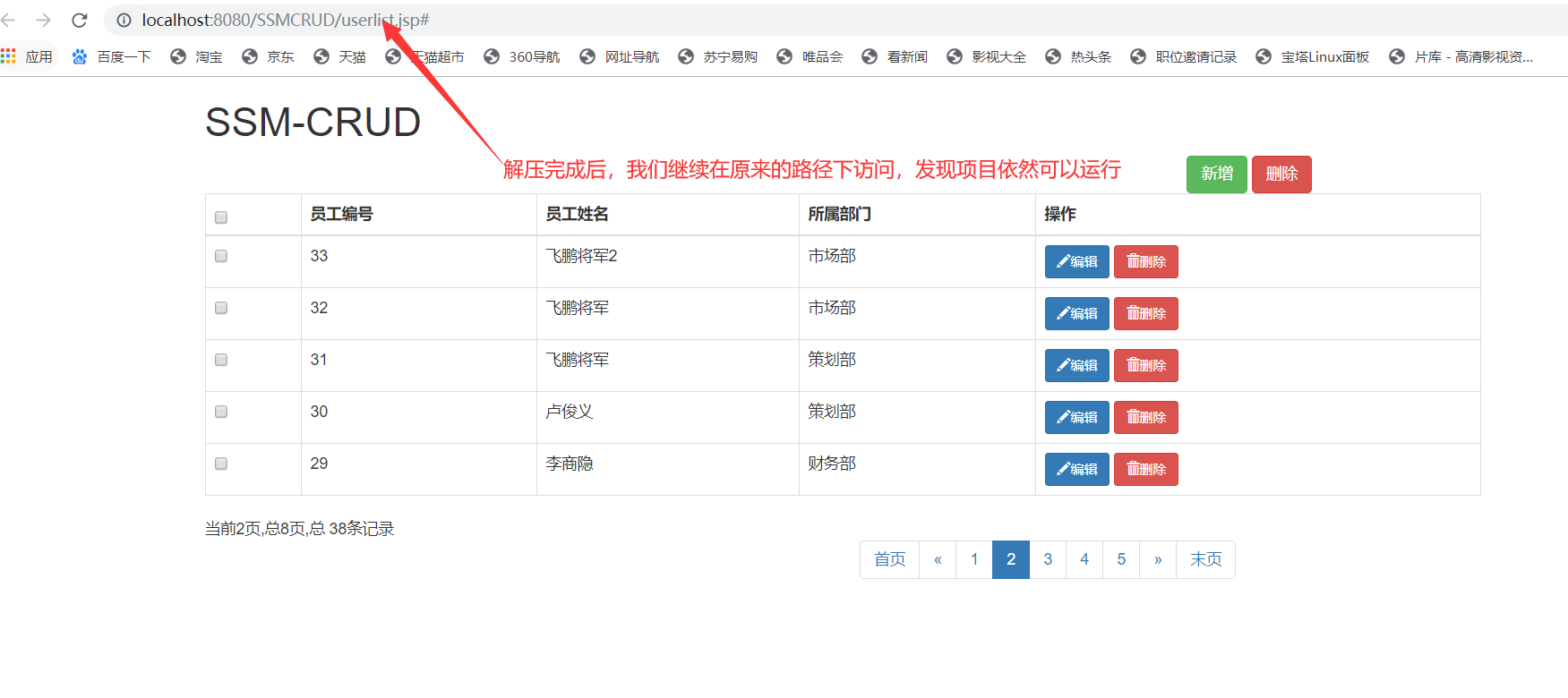Edit employee 33 飞鹏将军2
Image resolution: width=1568 pixels, height=698 pixels.
(1077, 262)
